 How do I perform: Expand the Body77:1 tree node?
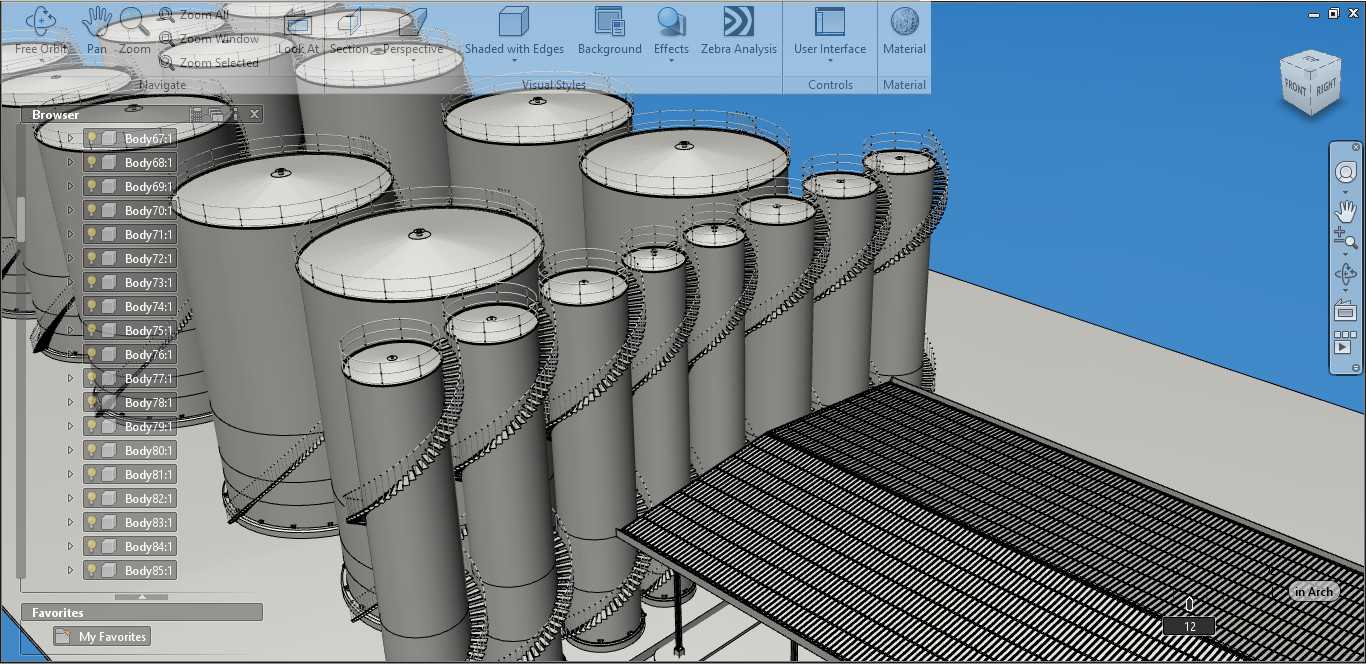[x=70, y=378]
